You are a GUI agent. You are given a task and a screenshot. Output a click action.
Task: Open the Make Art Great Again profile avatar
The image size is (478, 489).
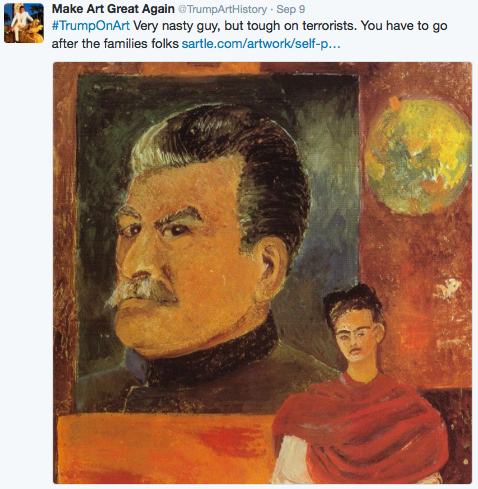(x=24, y=23)
